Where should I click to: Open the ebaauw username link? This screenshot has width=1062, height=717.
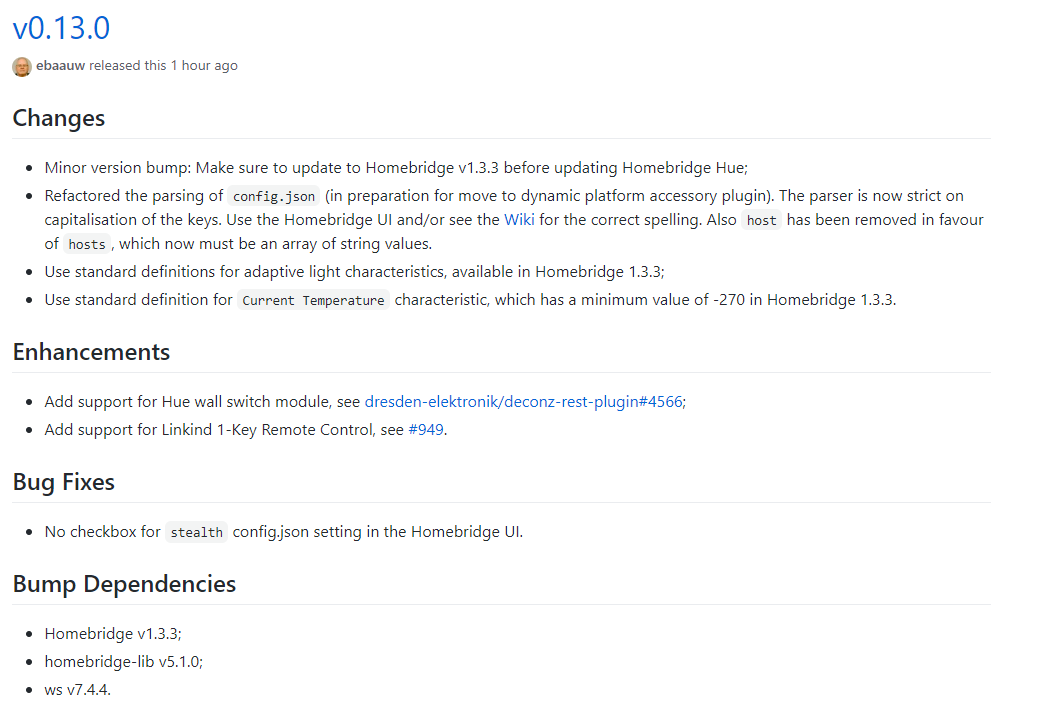coord(61,66)
